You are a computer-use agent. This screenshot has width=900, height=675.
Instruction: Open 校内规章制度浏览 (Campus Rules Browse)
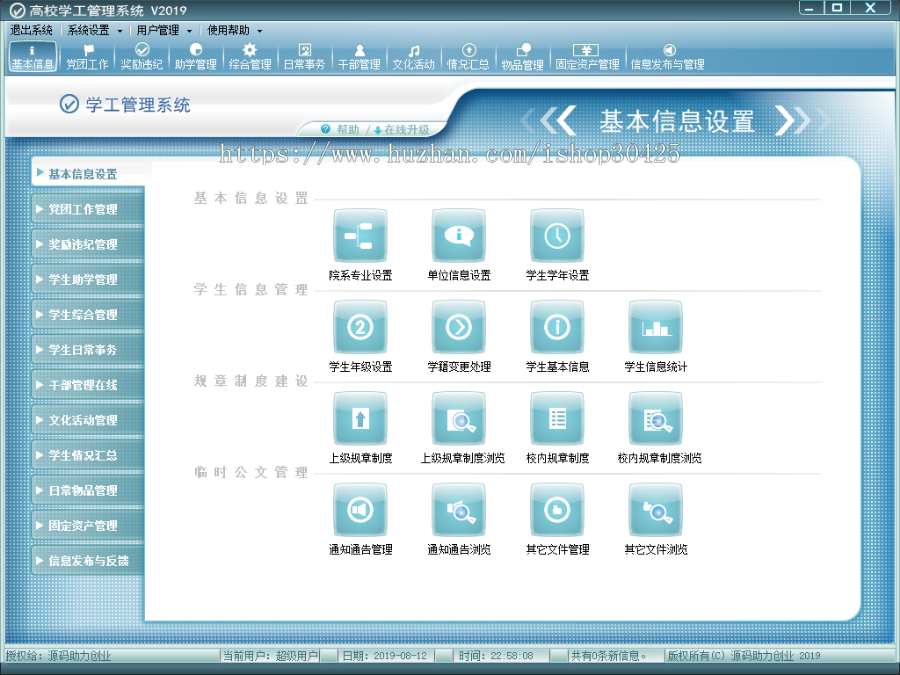(x=655, y=418)
